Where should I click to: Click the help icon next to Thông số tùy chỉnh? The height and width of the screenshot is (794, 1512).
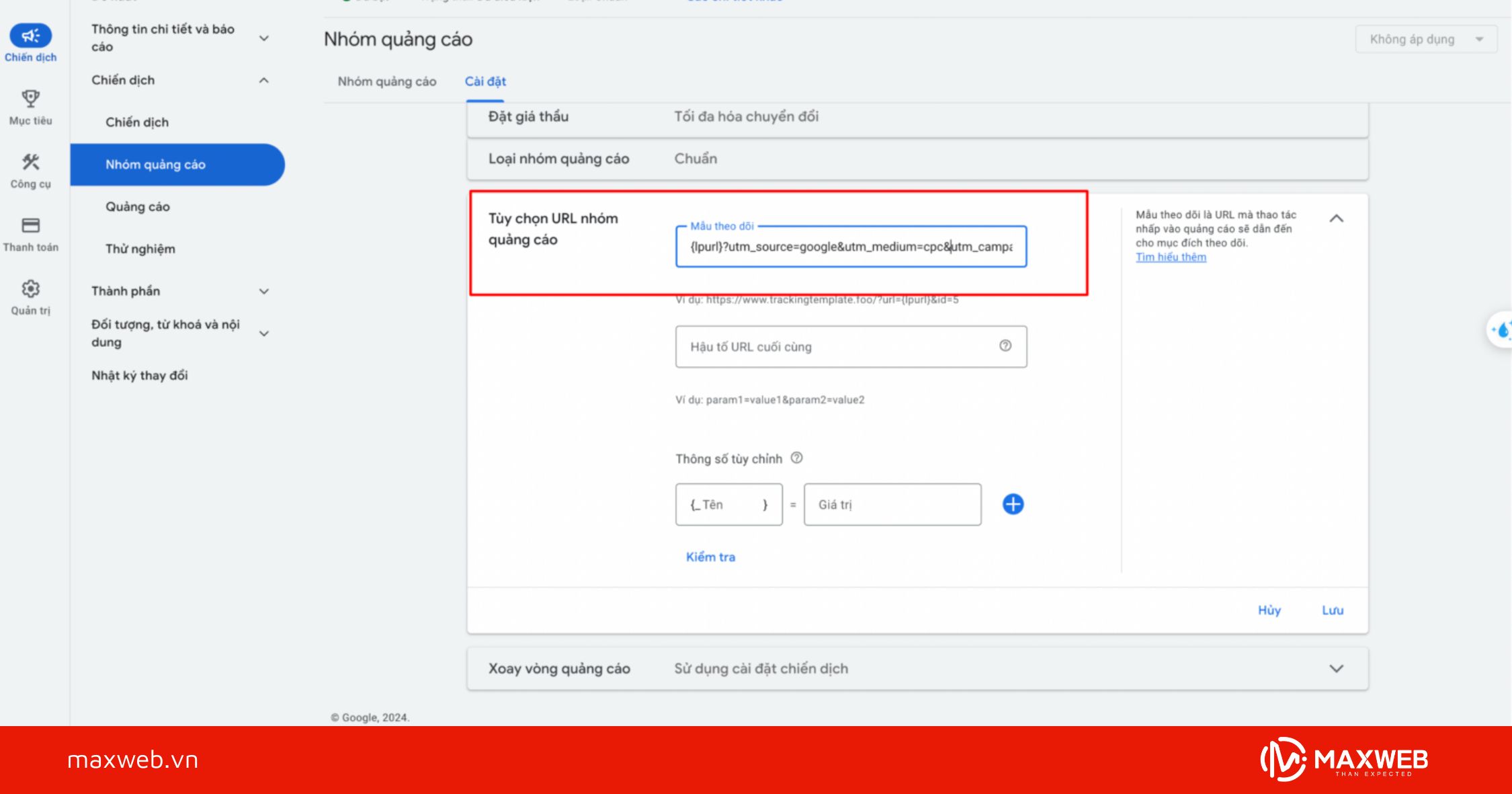point(797,459)
